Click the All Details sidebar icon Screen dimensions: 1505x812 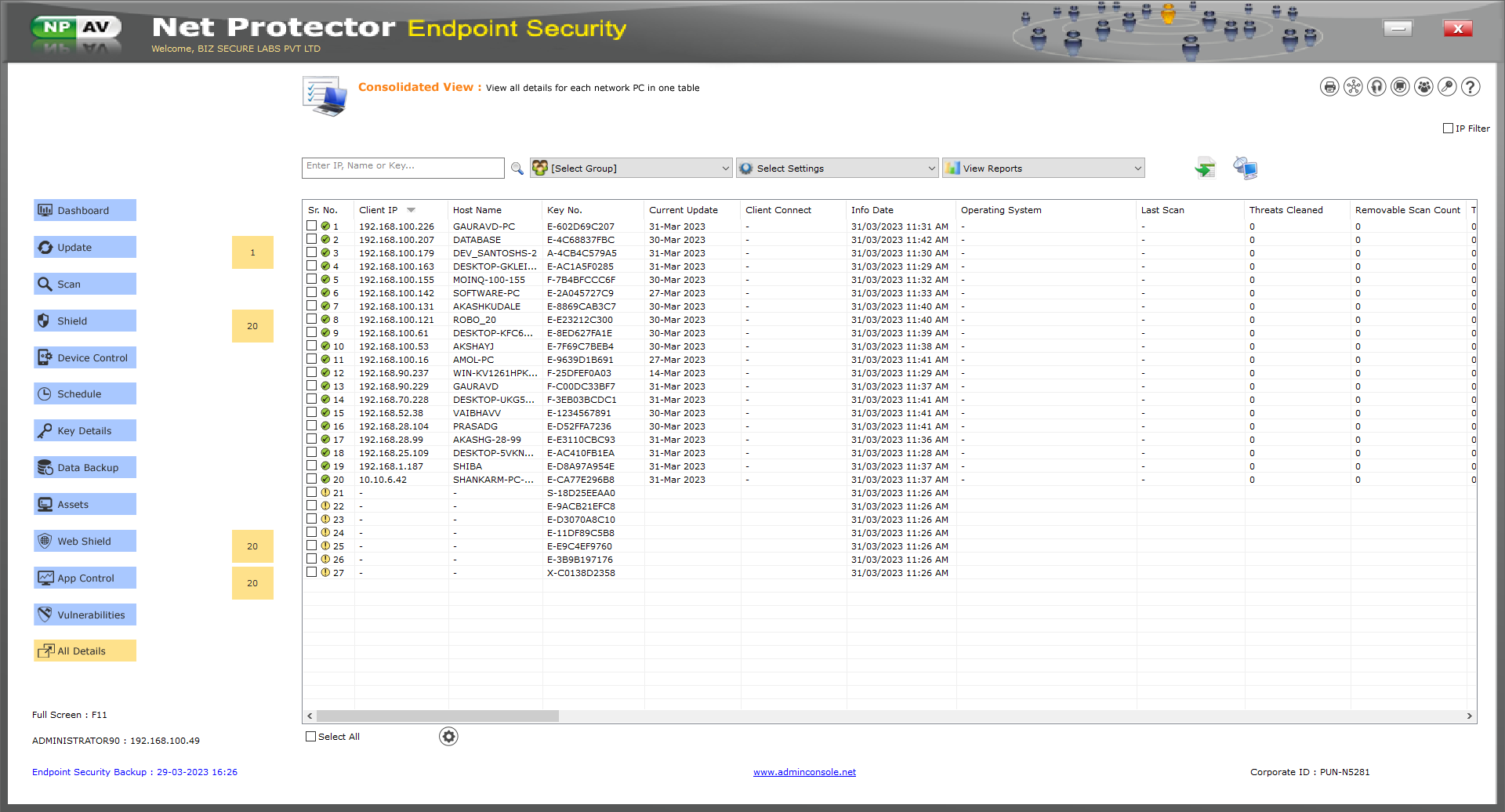pyautogui.click(x=46, y=651)
